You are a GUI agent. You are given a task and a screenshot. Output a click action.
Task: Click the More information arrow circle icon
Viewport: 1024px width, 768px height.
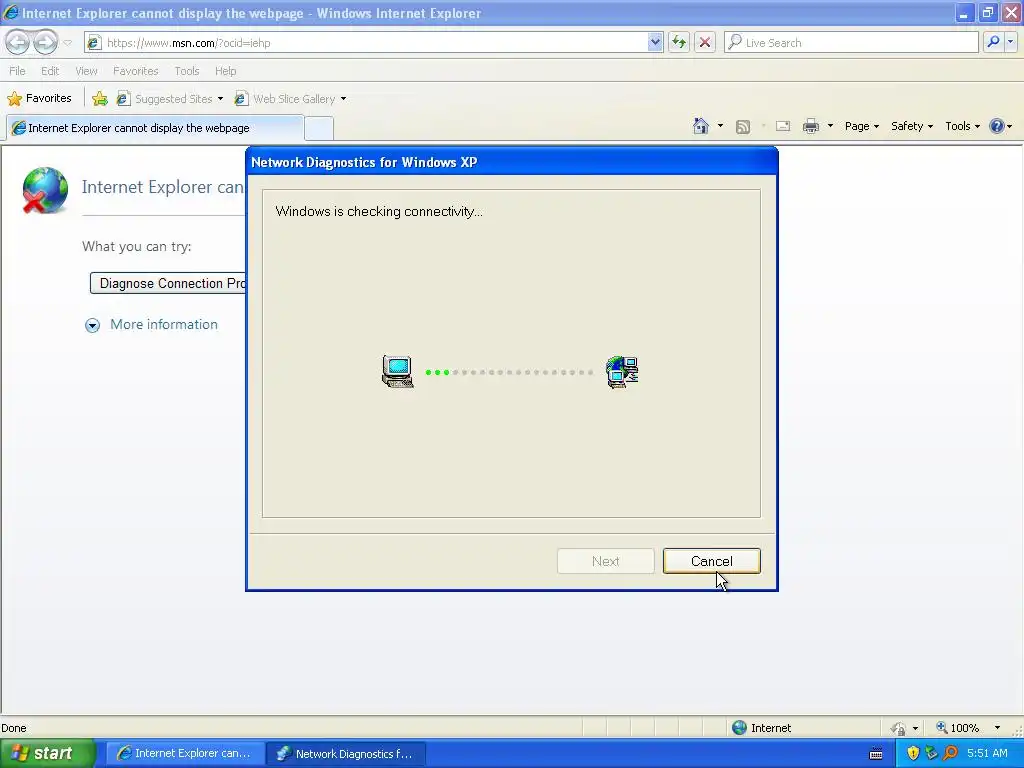pos(92,325)
